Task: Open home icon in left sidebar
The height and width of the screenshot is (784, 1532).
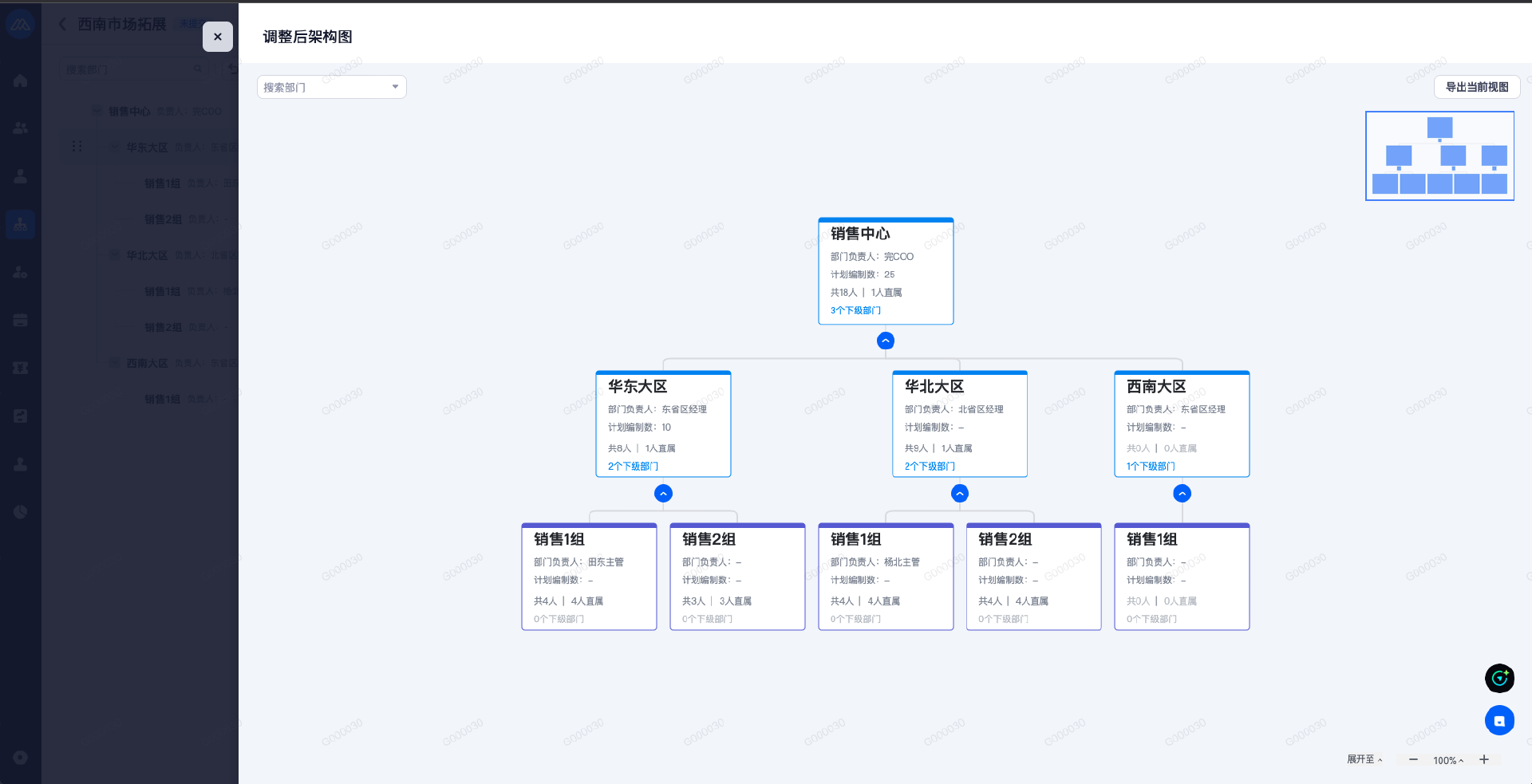Action: pos(21,81)
